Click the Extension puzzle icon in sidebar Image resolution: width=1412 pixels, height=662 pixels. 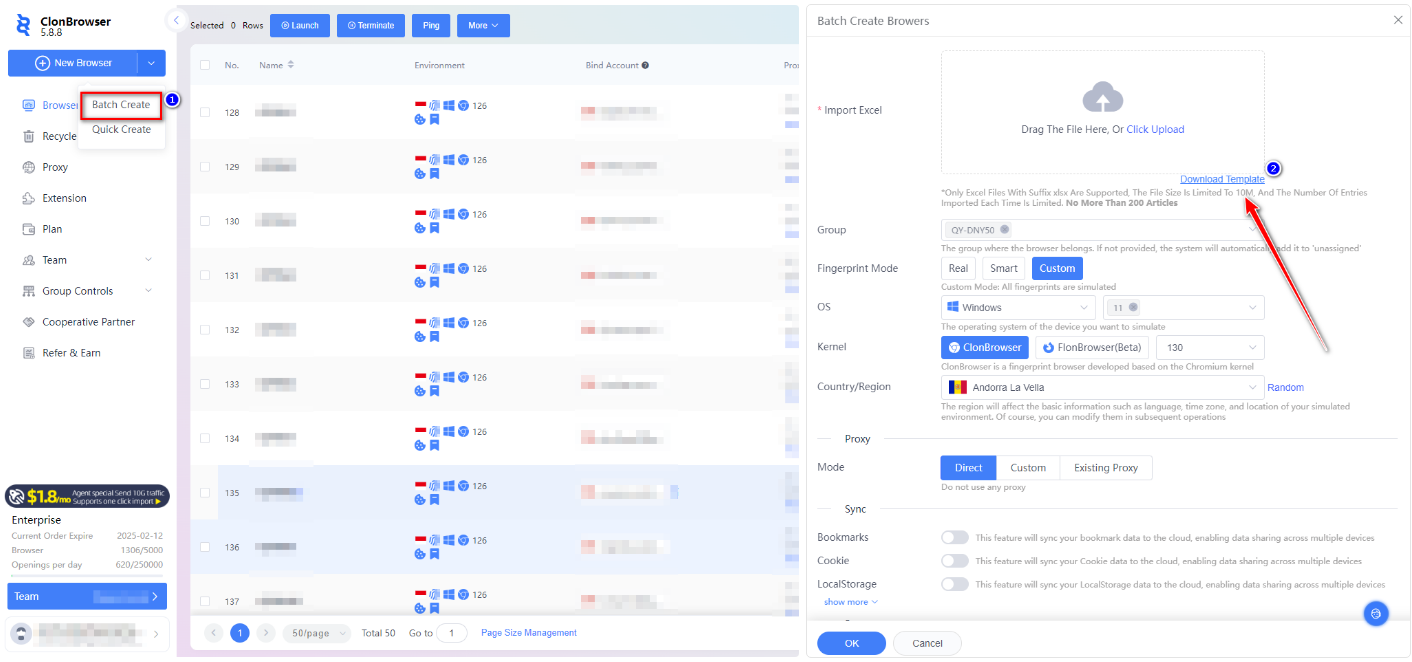[29, 198]
